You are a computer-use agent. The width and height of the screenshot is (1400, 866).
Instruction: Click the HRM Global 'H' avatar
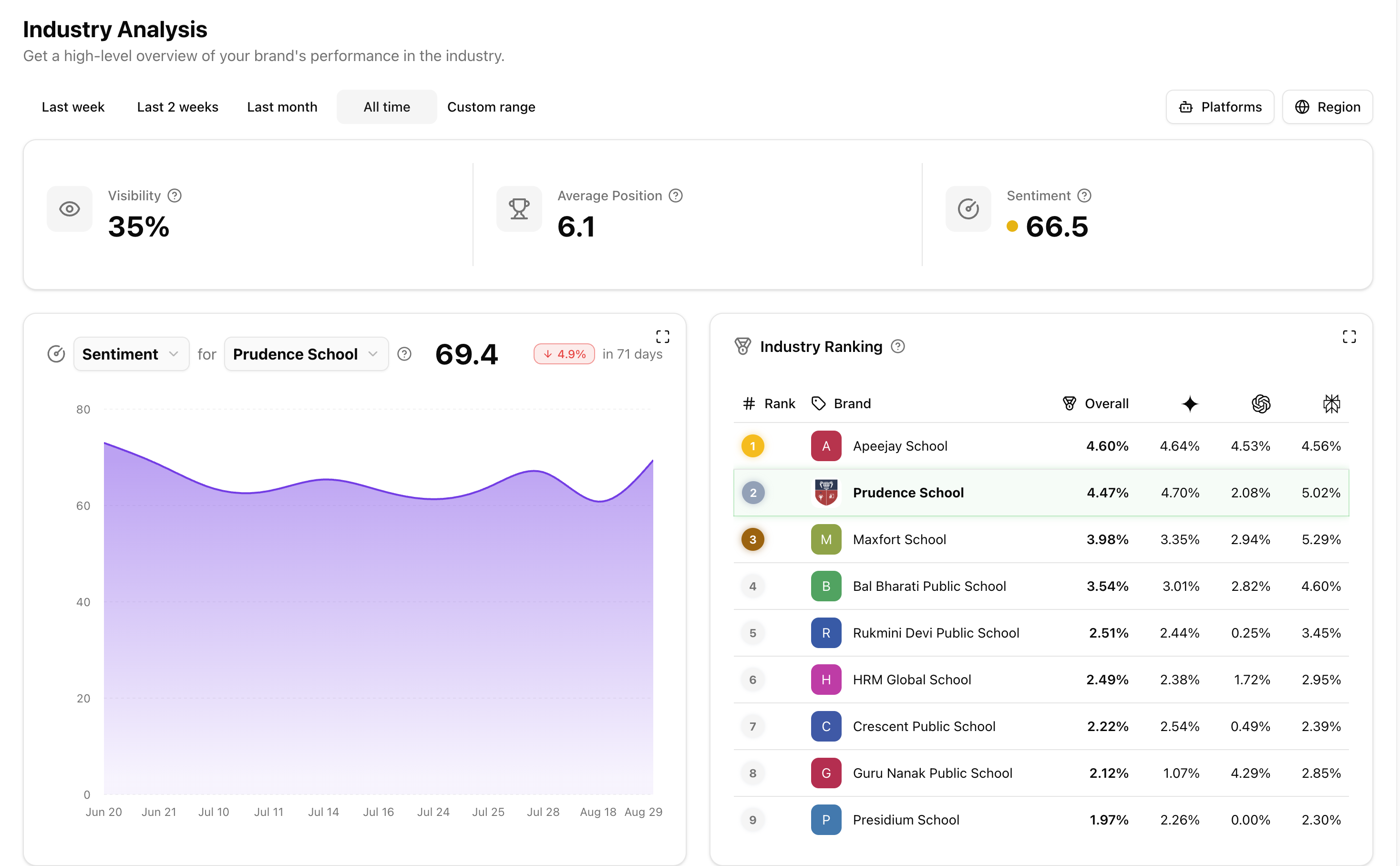(x=826, y=680)
